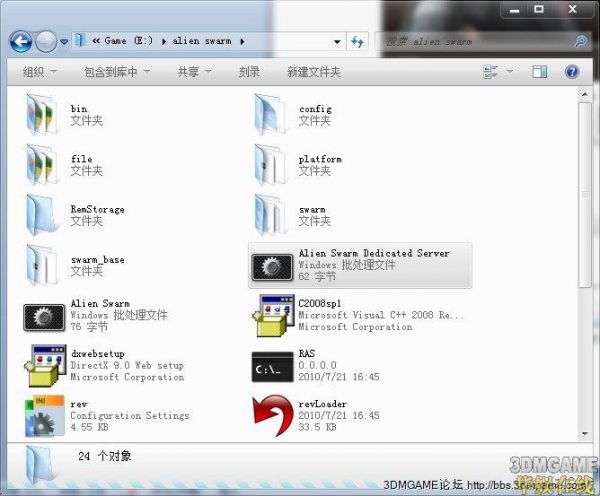The width and height of the screenshot is (600, 496).
Task: Open the 共享 menu
Action: pyautogui.click(x=194, y=72)
